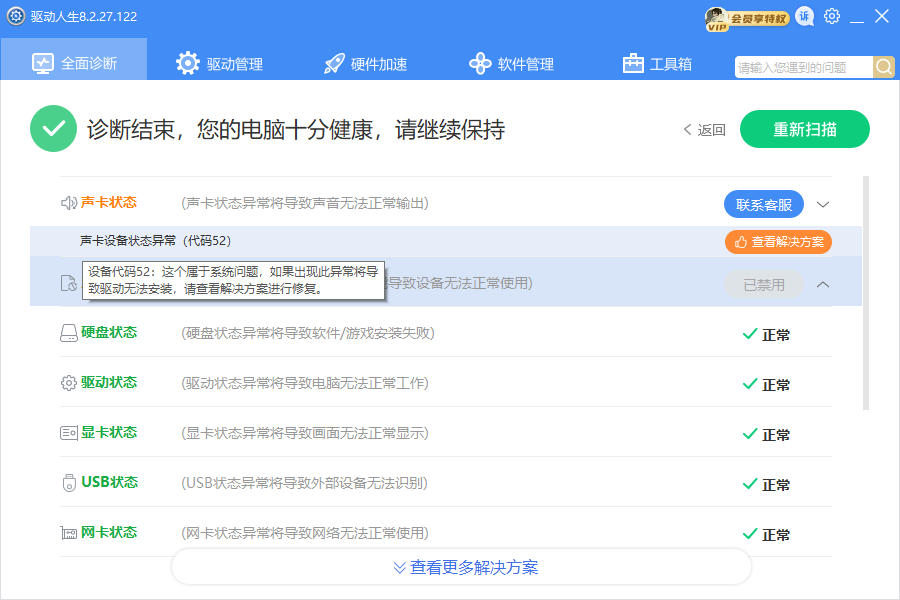Image resolution: width=900 pixels, height=600 pixels.
Task: Click the 驱动人生 app logo icon
Action: pyautogui.click(x=15, y=16)
